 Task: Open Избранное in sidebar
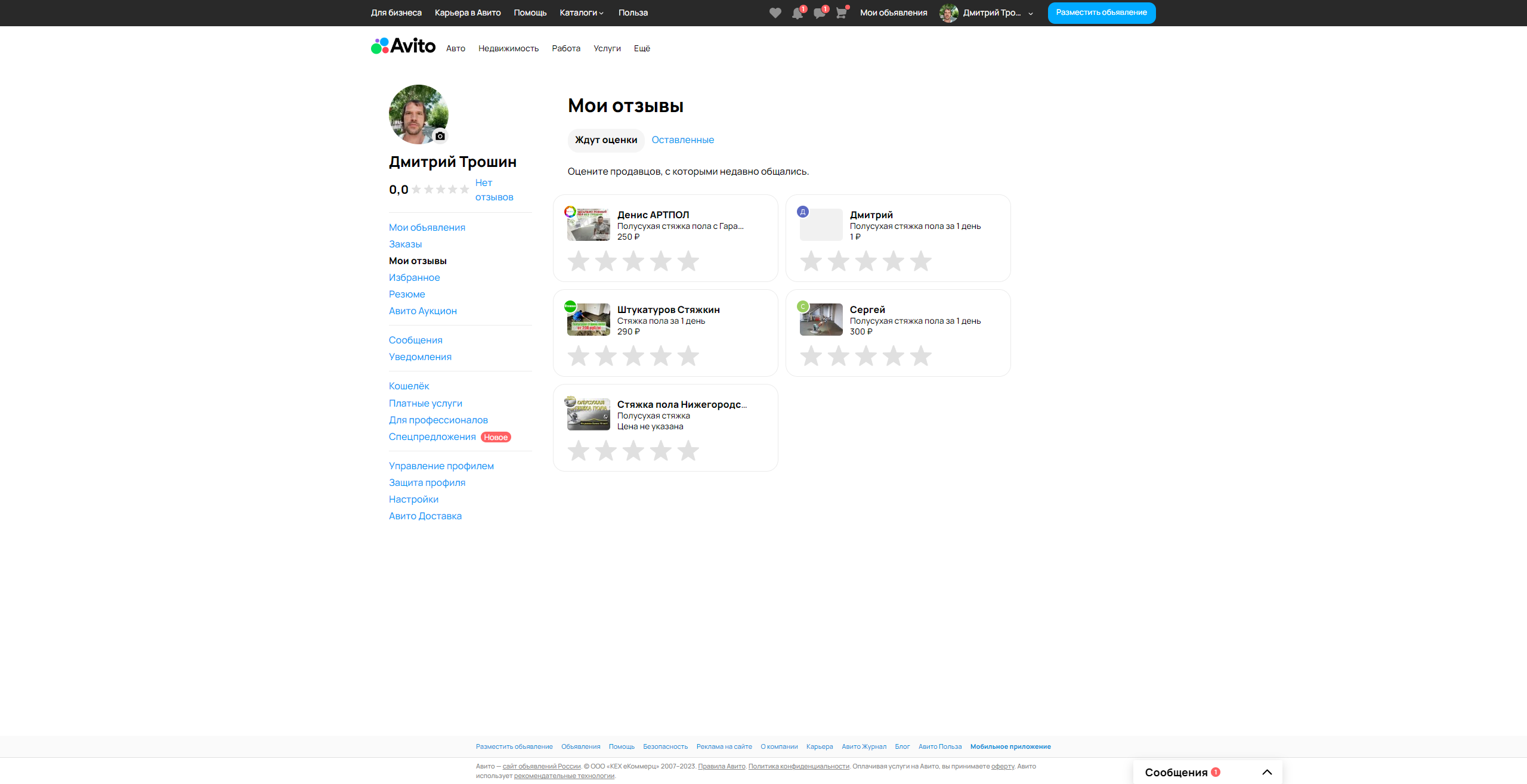coord(415,278)
